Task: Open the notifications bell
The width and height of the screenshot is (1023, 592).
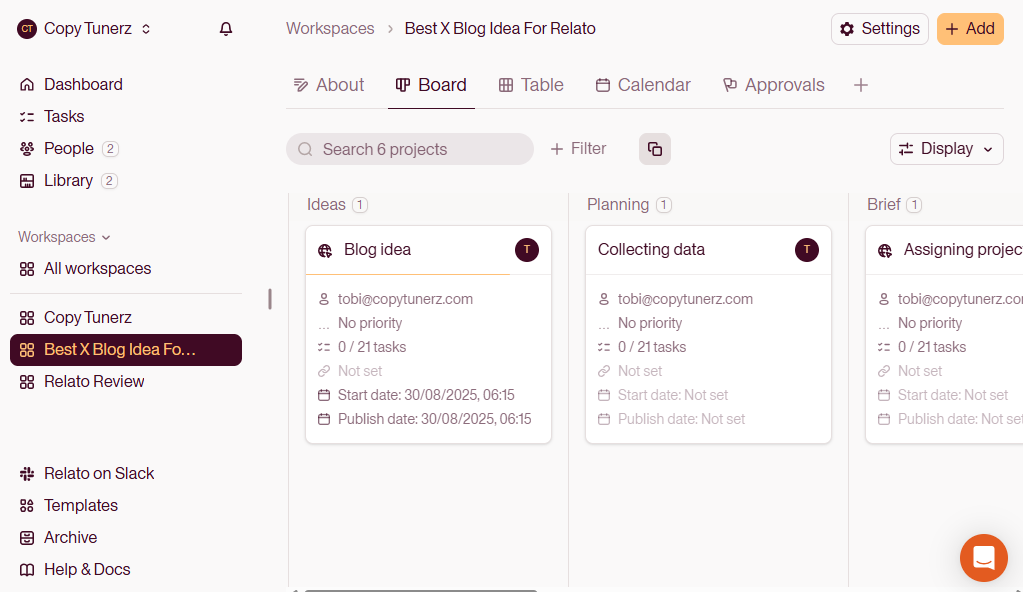Action: click(x=226, y=29)
